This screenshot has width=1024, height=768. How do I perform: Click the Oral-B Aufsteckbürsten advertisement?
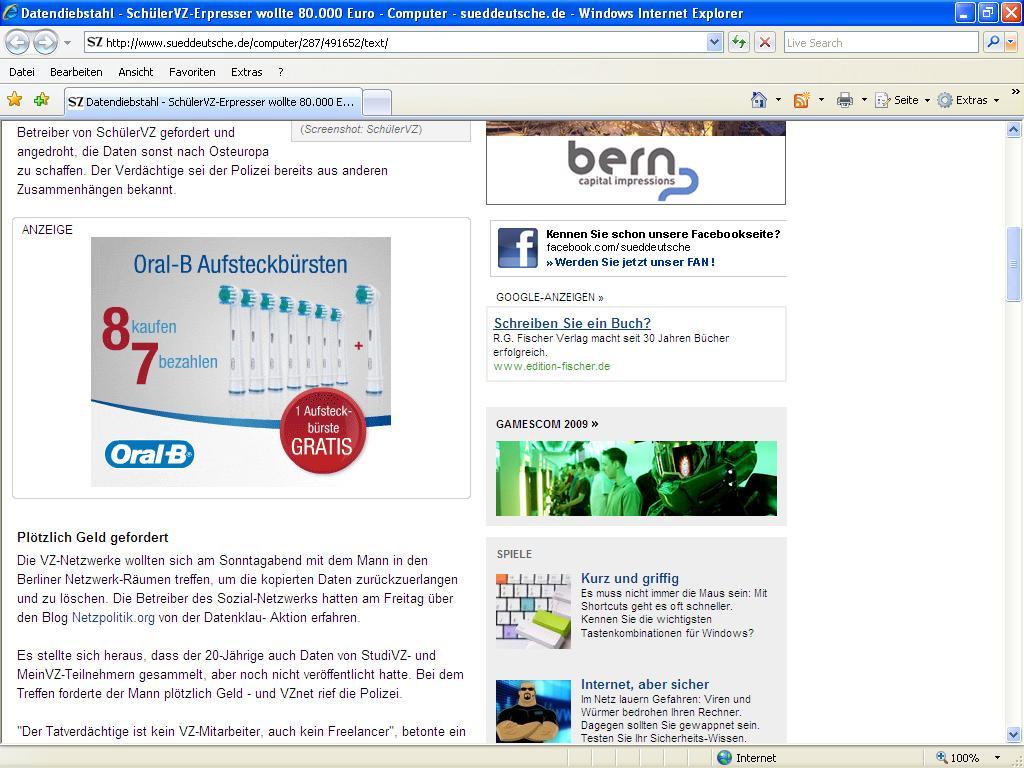click(241, 361)
